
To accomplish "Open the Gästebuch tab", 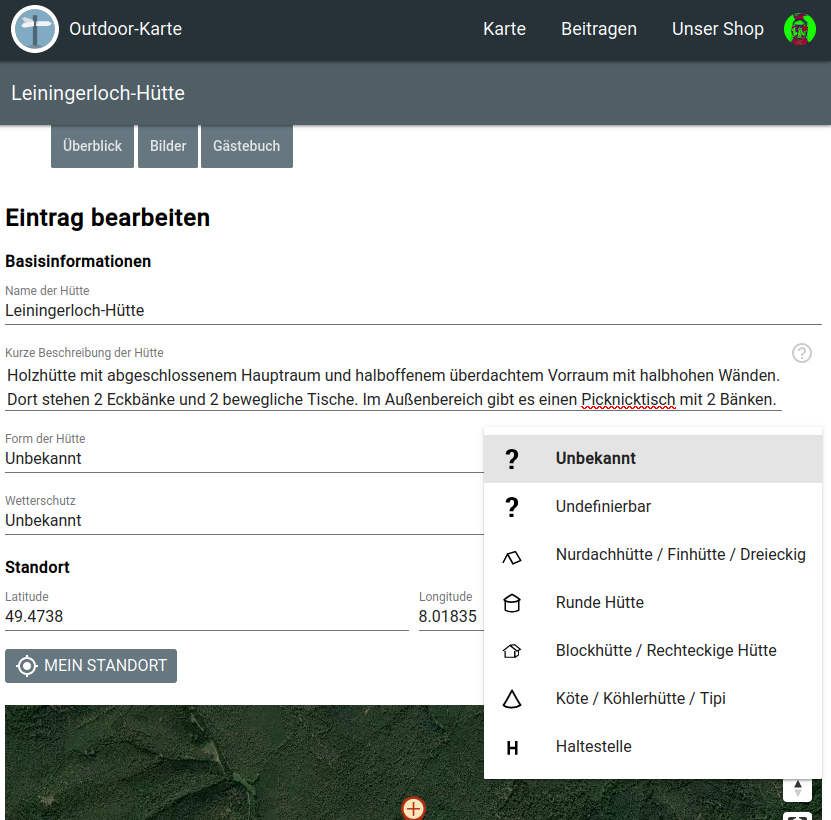I will tap(246, 146).
